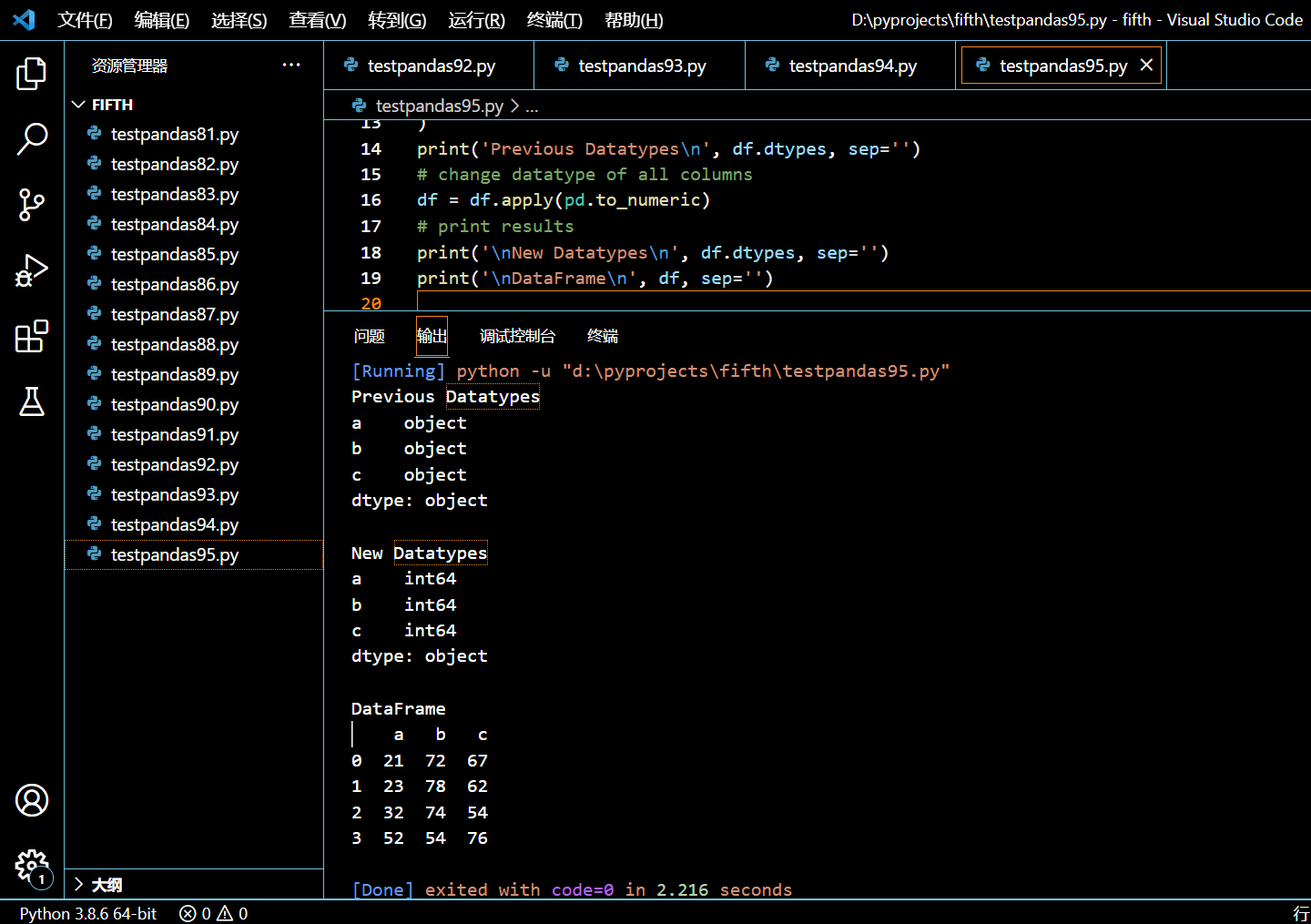Open testpandas91.py in the explorer

194,435
